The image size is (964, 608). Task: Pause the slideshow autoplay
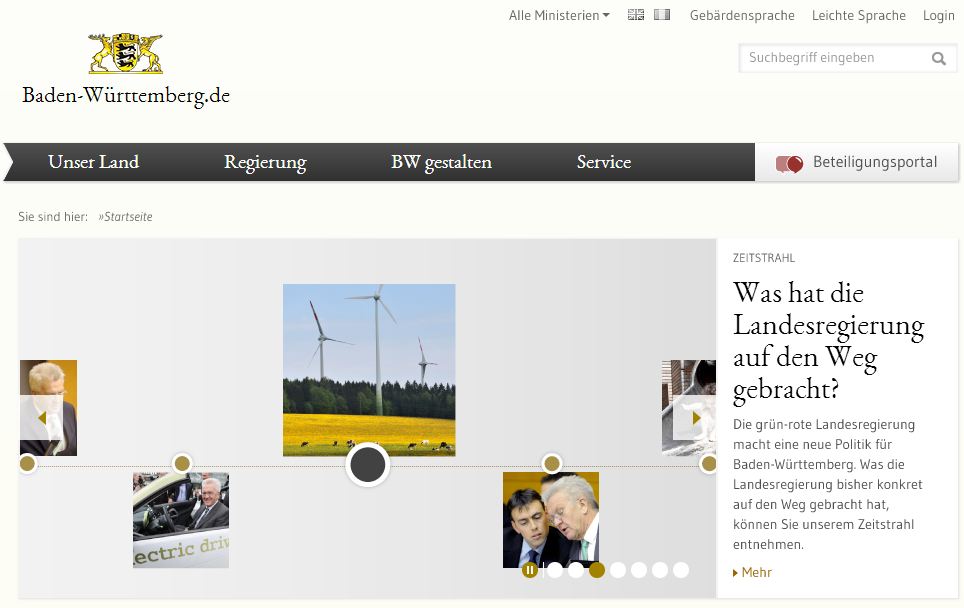pos(530,570)
